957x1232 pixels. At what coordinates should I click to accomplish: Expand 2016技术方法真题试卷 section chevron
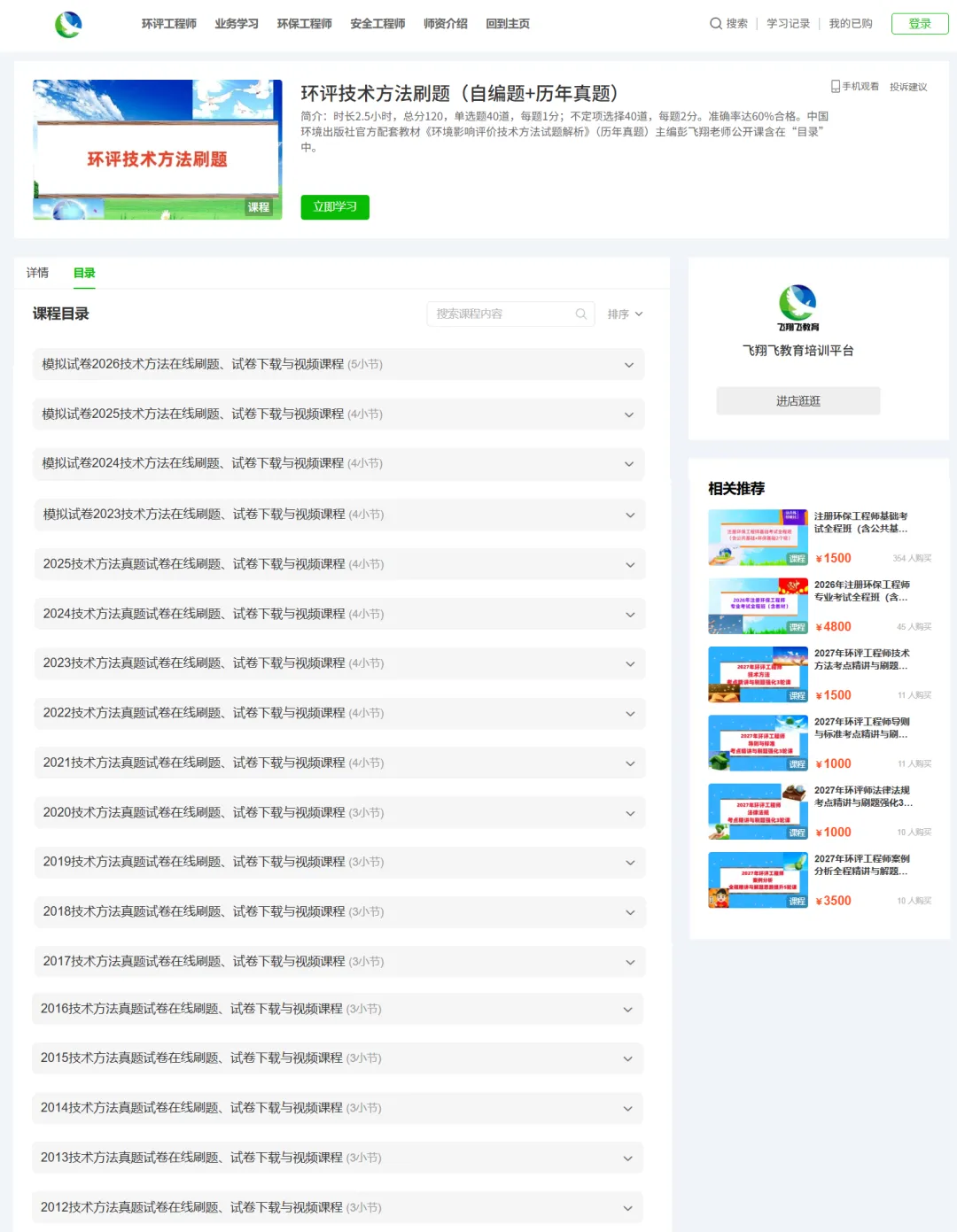627,1009
